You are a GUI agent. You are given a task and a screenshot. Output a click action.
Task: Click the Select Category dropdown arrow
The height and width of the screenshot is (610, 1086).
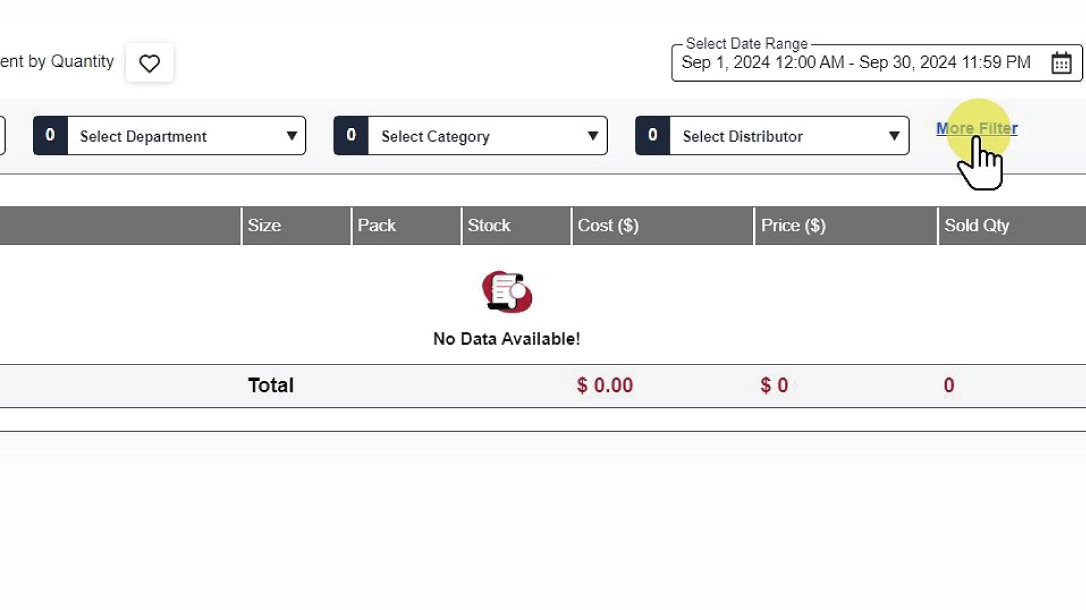pyautogui.click(x=593, y=136)
